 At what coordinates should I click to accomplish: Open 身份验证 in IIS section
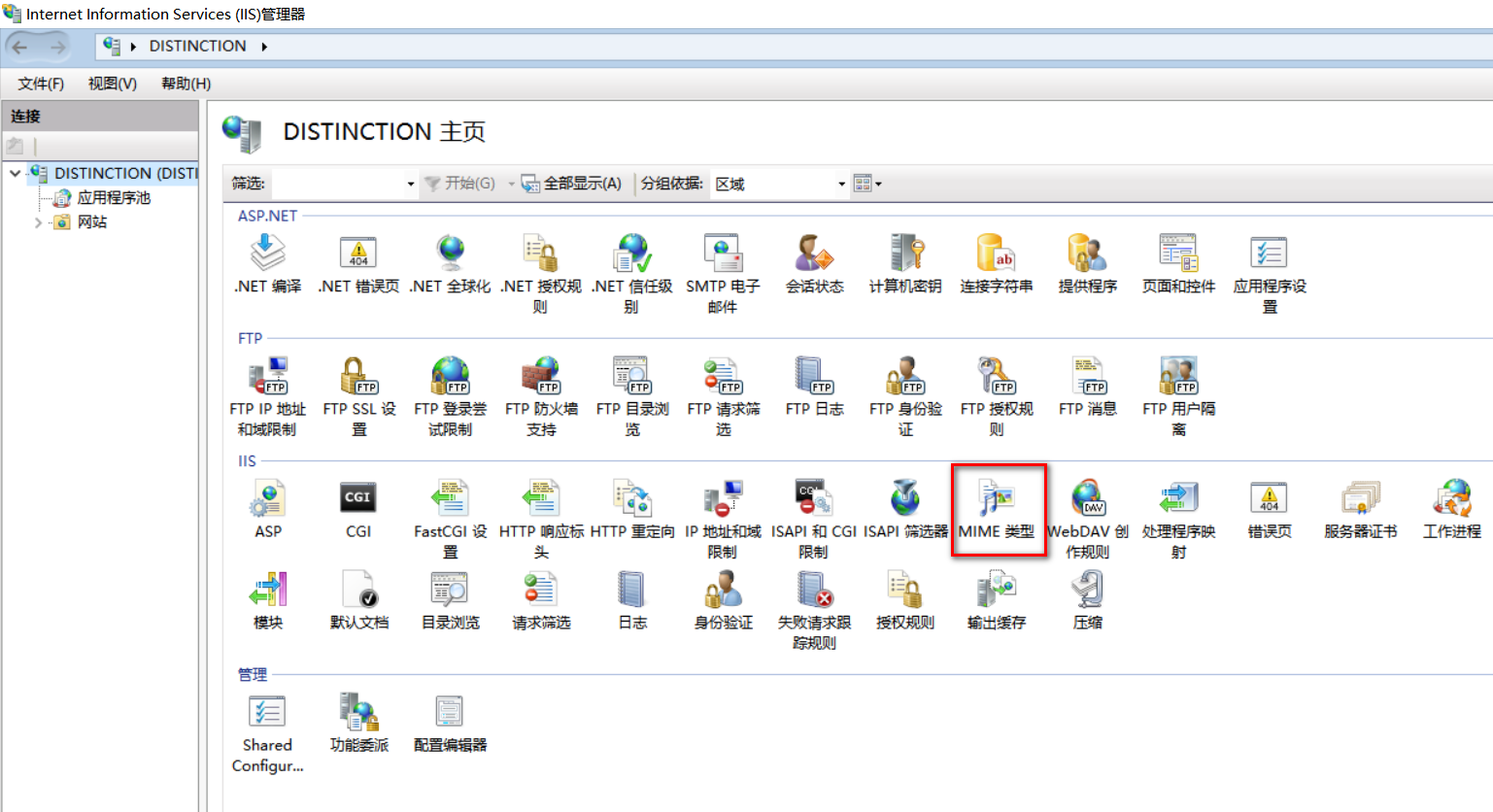[723, 600]
